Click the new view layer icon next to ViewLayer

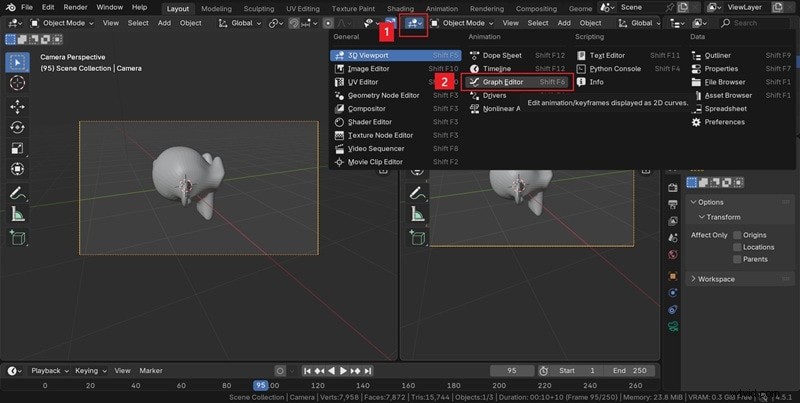[x=777, y=8]
